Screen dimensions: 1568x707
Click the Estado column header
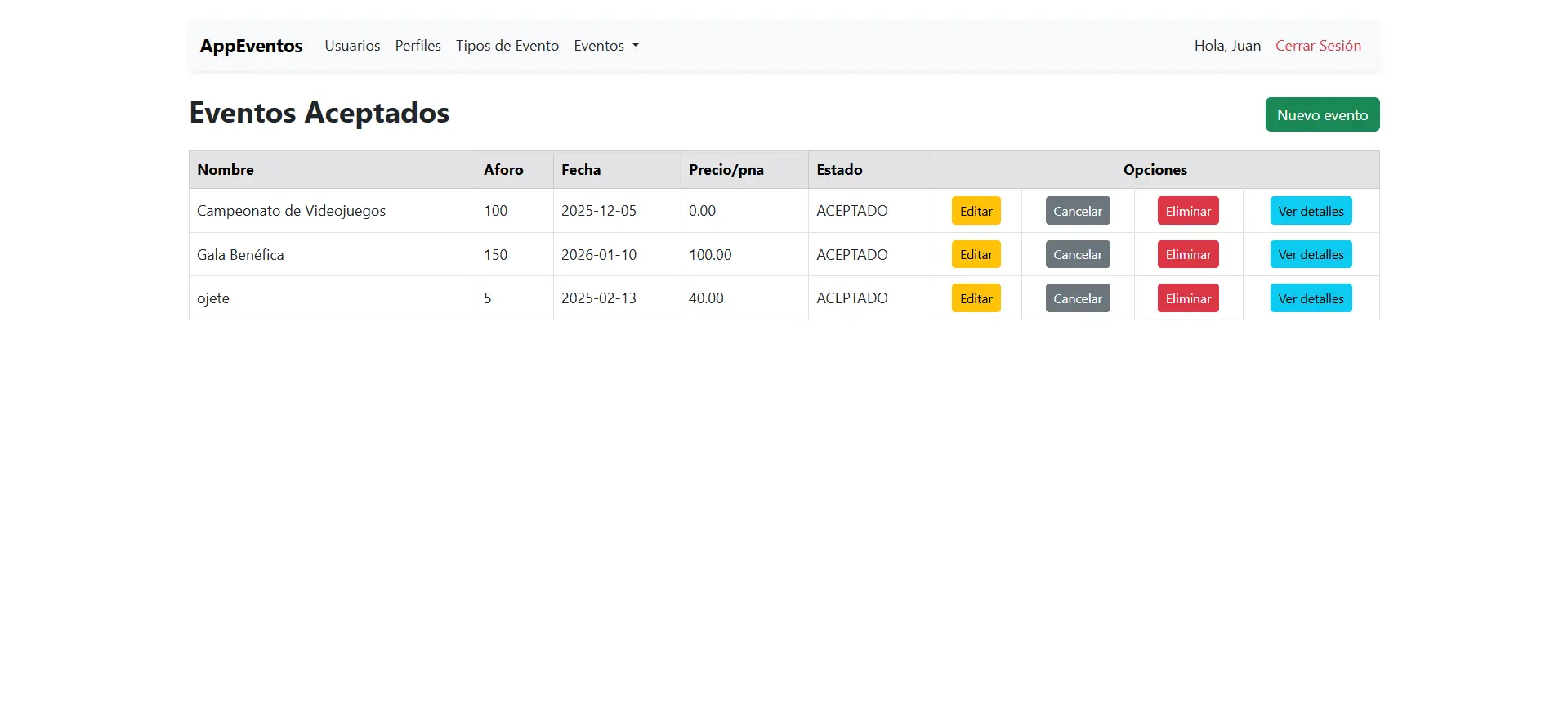tap(869, 170)
